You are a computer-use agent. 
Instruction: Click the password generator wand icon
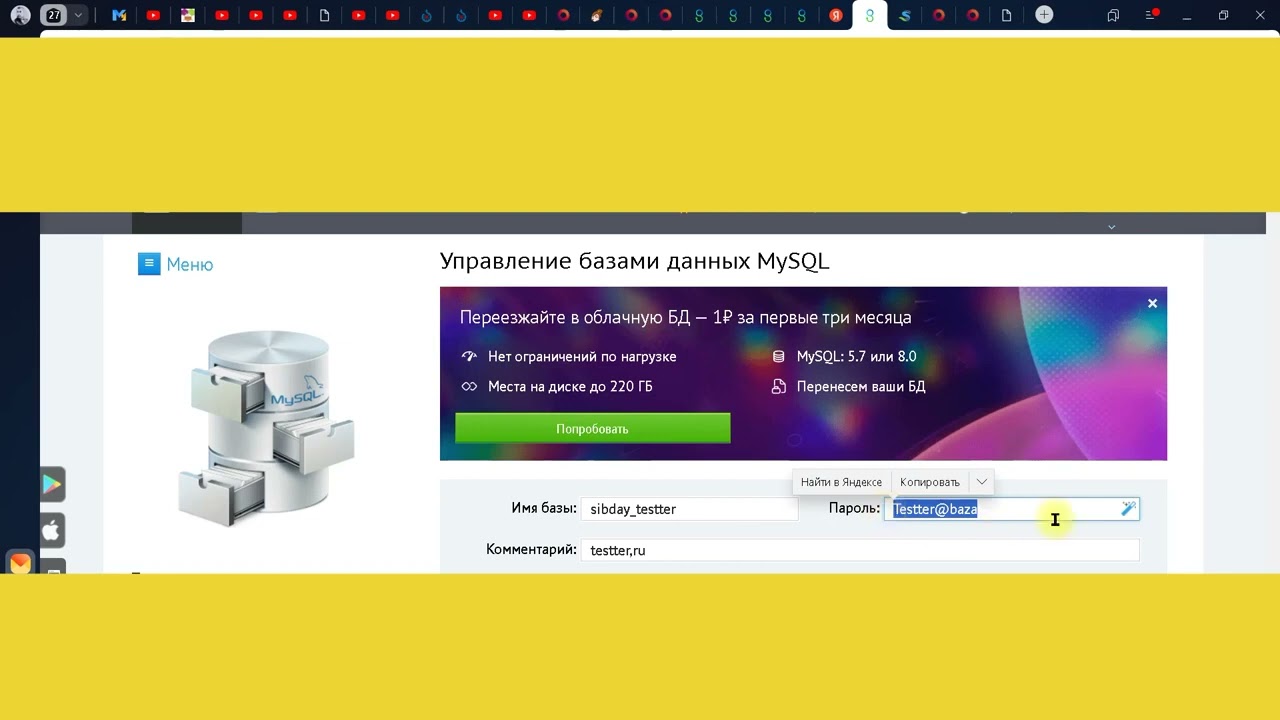point(1128,509)
